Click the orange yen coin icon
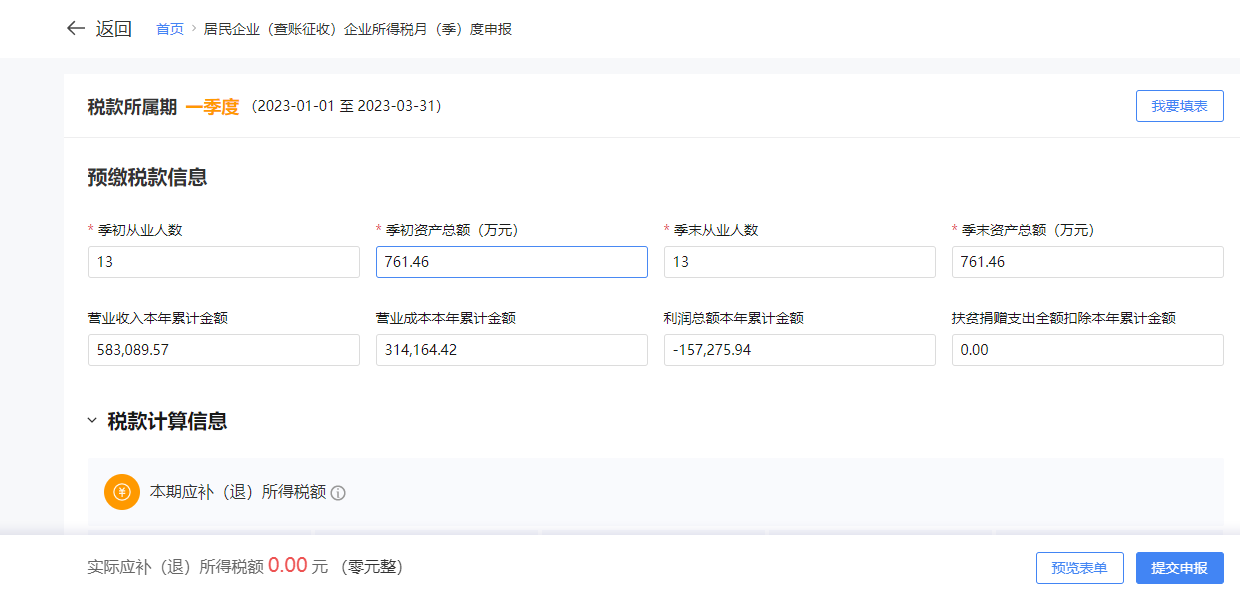1242x591 pixels. [x=122, y=492]
